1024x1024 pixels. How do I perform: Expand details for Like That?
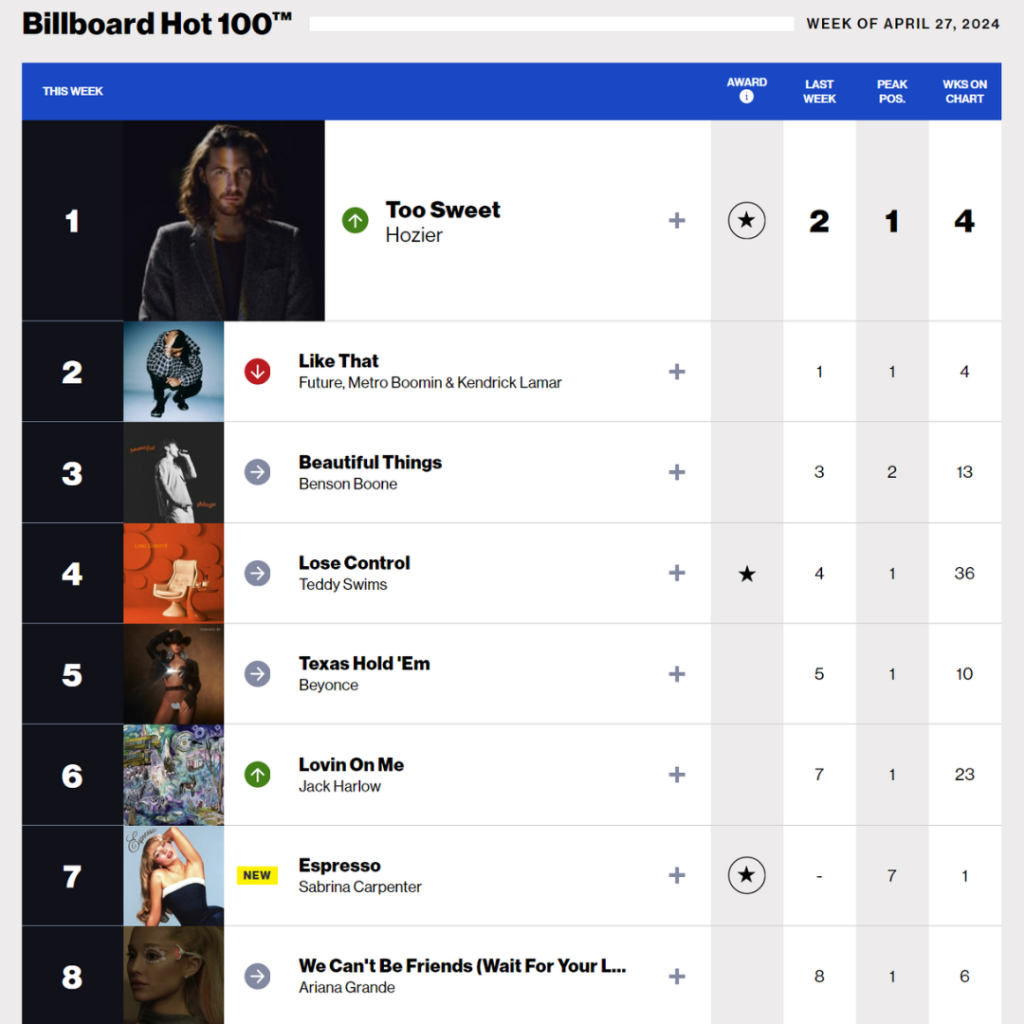click(677, 372)
